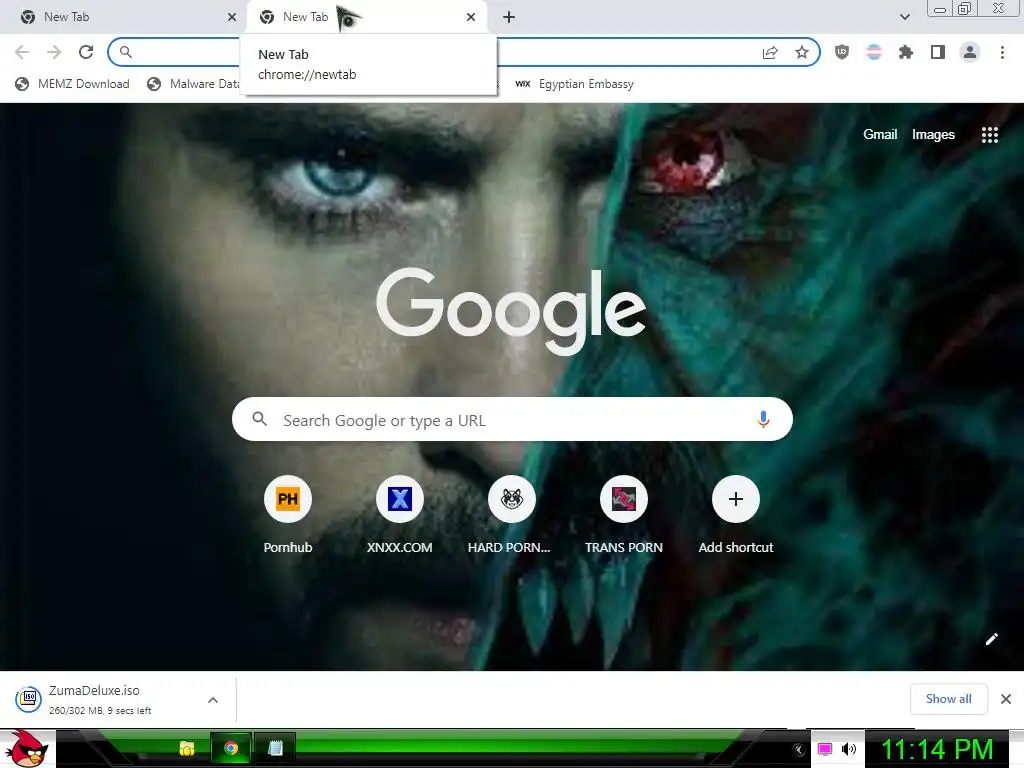Share this page via the share icon

(770, 52)
